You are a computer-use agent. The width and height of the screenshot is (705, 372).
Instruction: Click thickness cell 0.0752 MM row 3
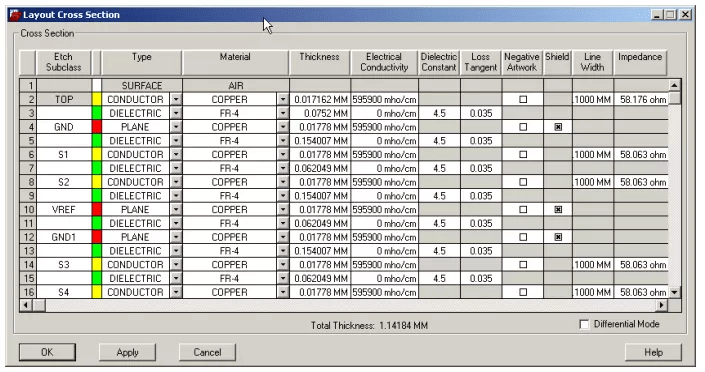(320, 113)
